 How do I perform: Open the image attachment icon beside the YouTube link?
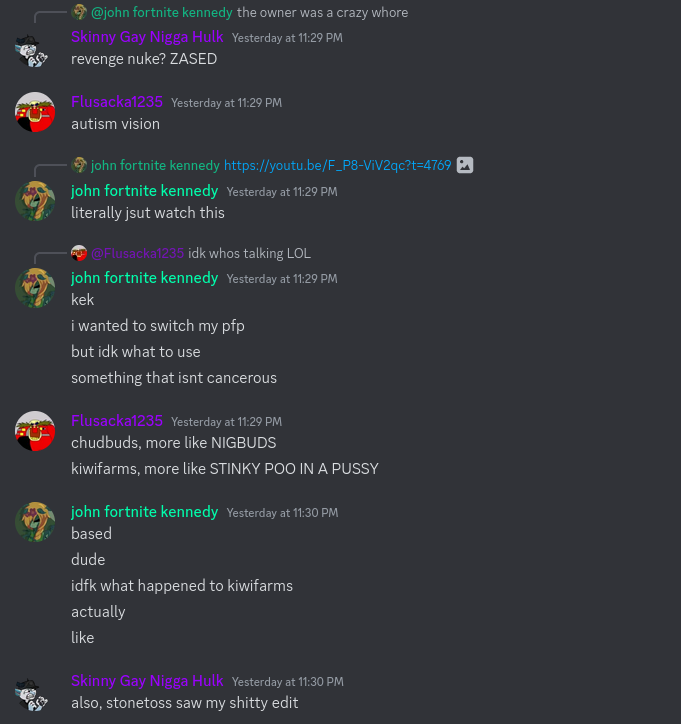click(465, 165)
